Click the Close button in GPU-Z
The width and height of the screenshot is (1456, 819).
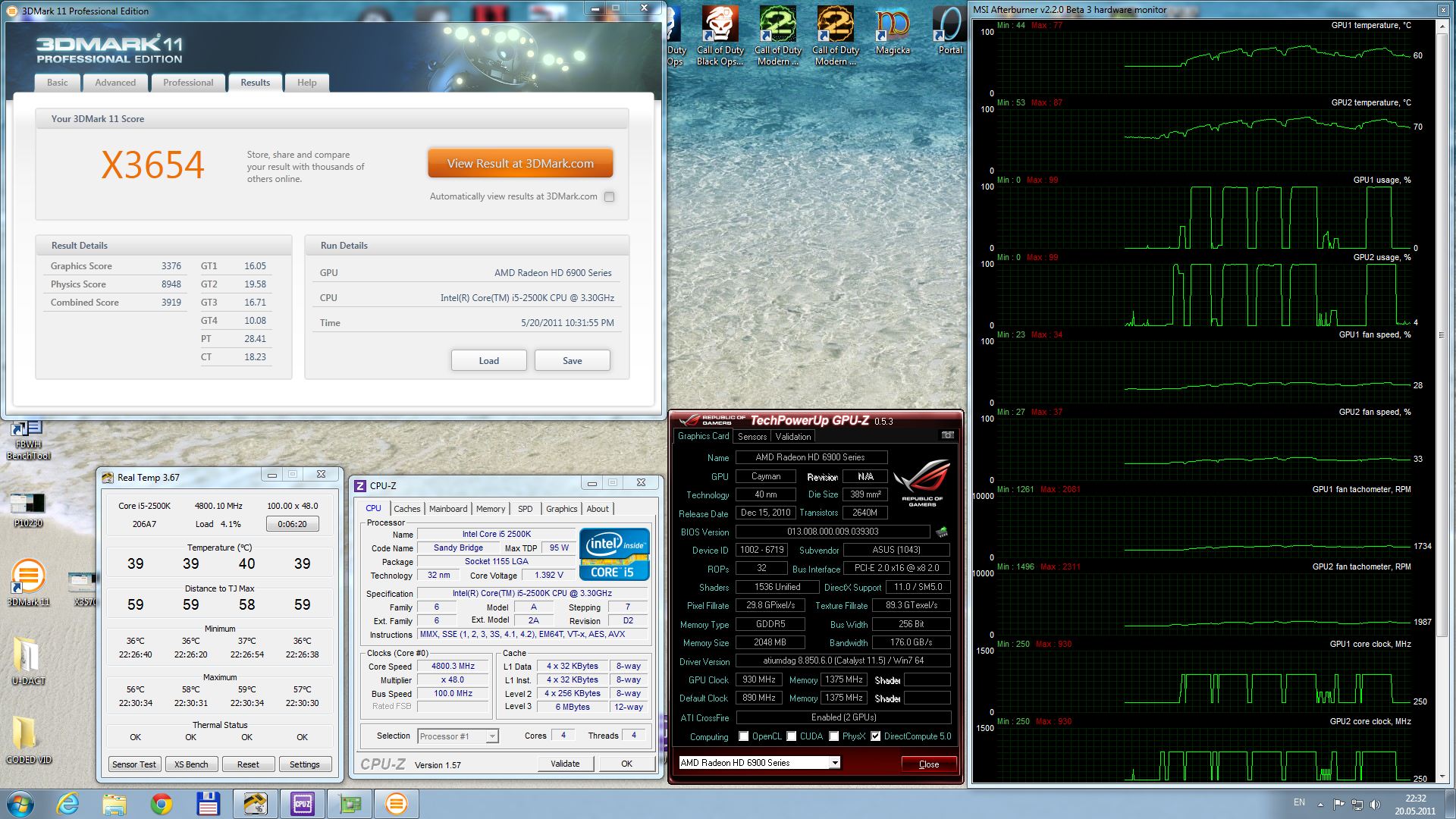point(929,764)
